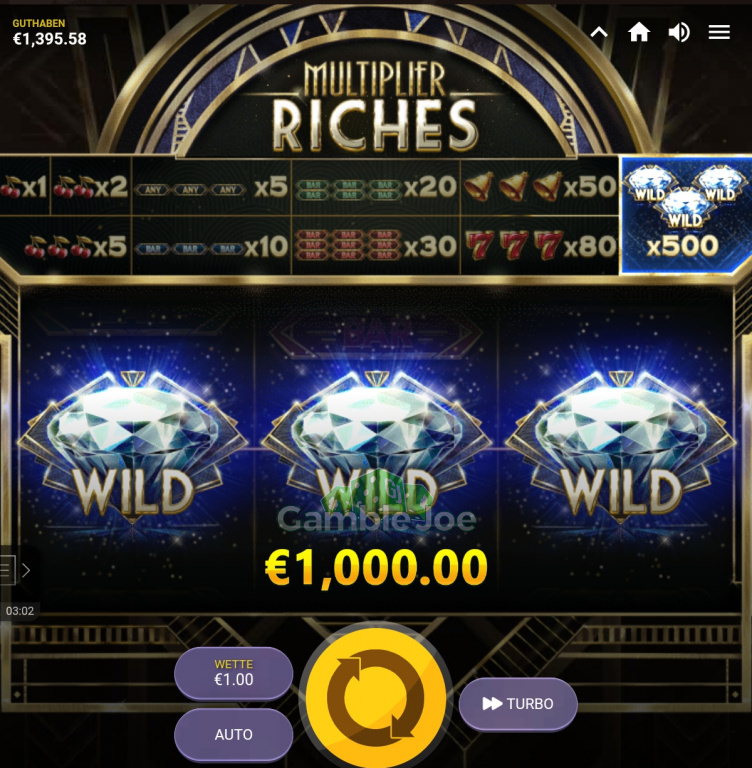Image resolution: width=752 pixels, height=768 pixels.
Task: Expand the side panel arrow
Action: click(x=26, y=570)
